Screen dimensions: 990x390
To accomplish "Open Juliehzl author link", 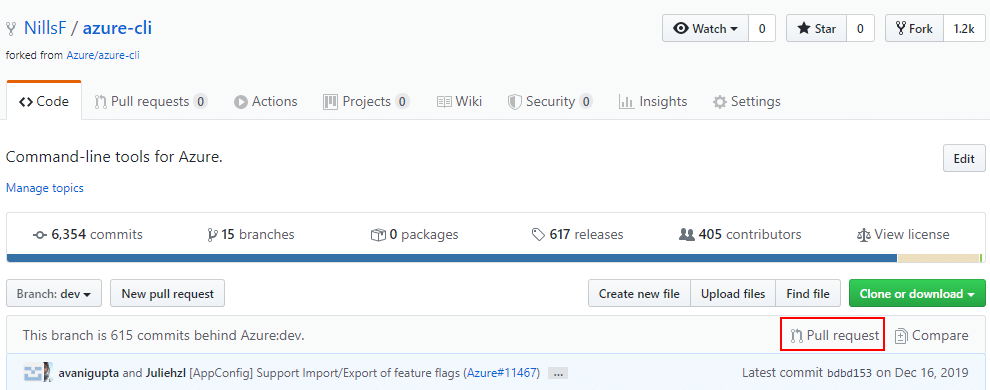I will (164, 373).
